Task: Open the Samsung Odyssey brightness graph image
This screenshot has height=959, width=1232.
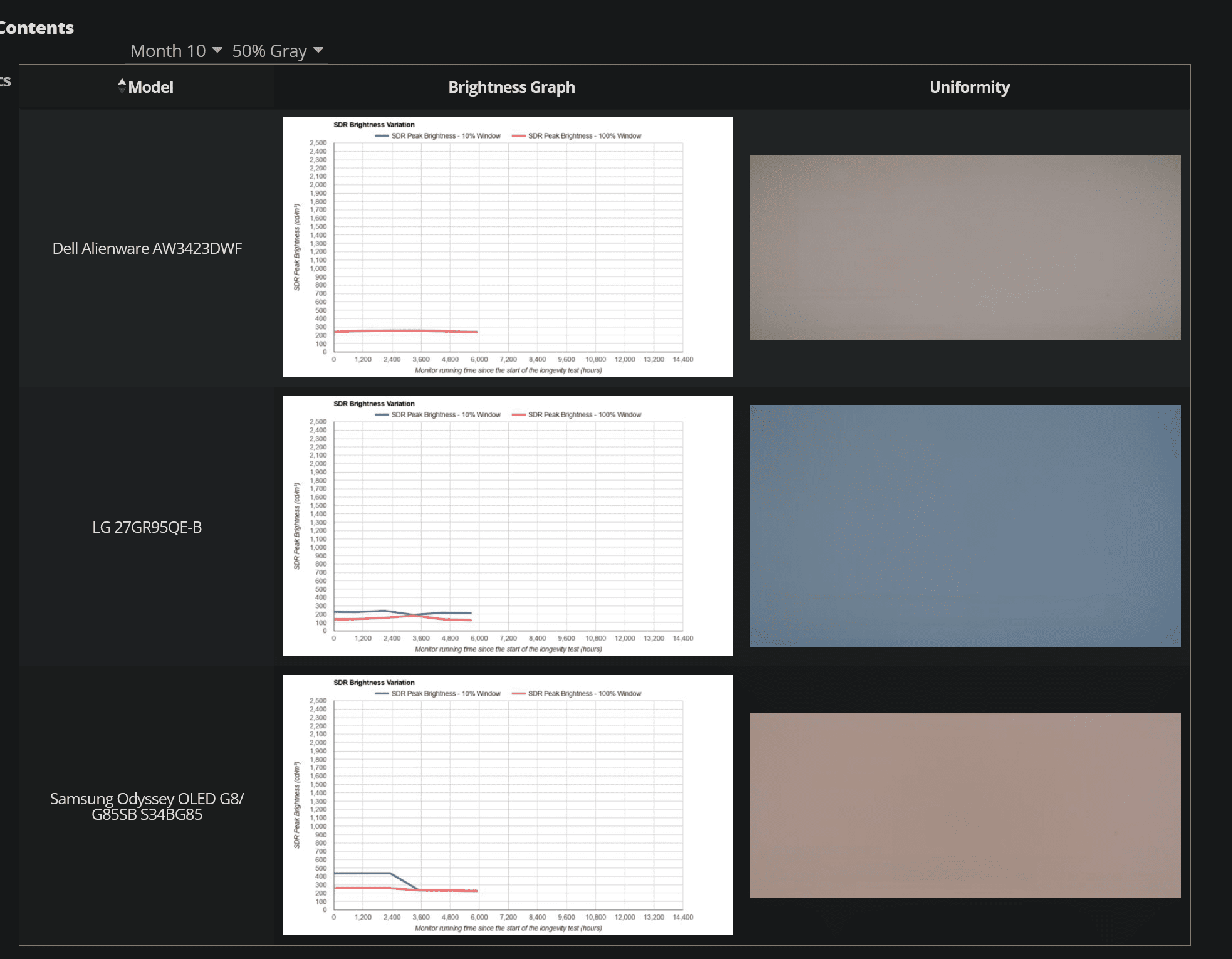Action: (508, 805)
